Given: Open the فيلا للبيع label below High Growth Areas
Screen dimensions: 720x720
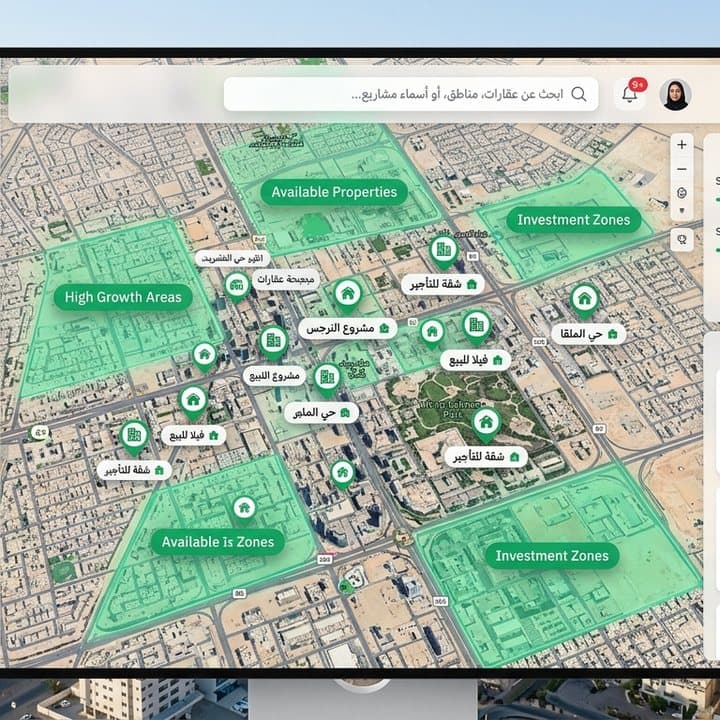Looking at the screenshot, I should pos(193,435).
